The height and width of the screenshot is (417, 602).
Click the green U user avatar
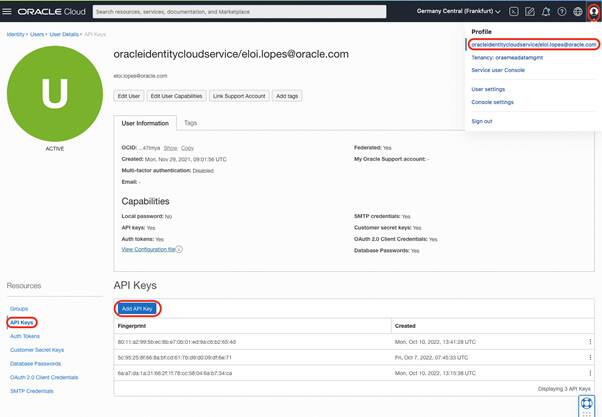point(55,94)
